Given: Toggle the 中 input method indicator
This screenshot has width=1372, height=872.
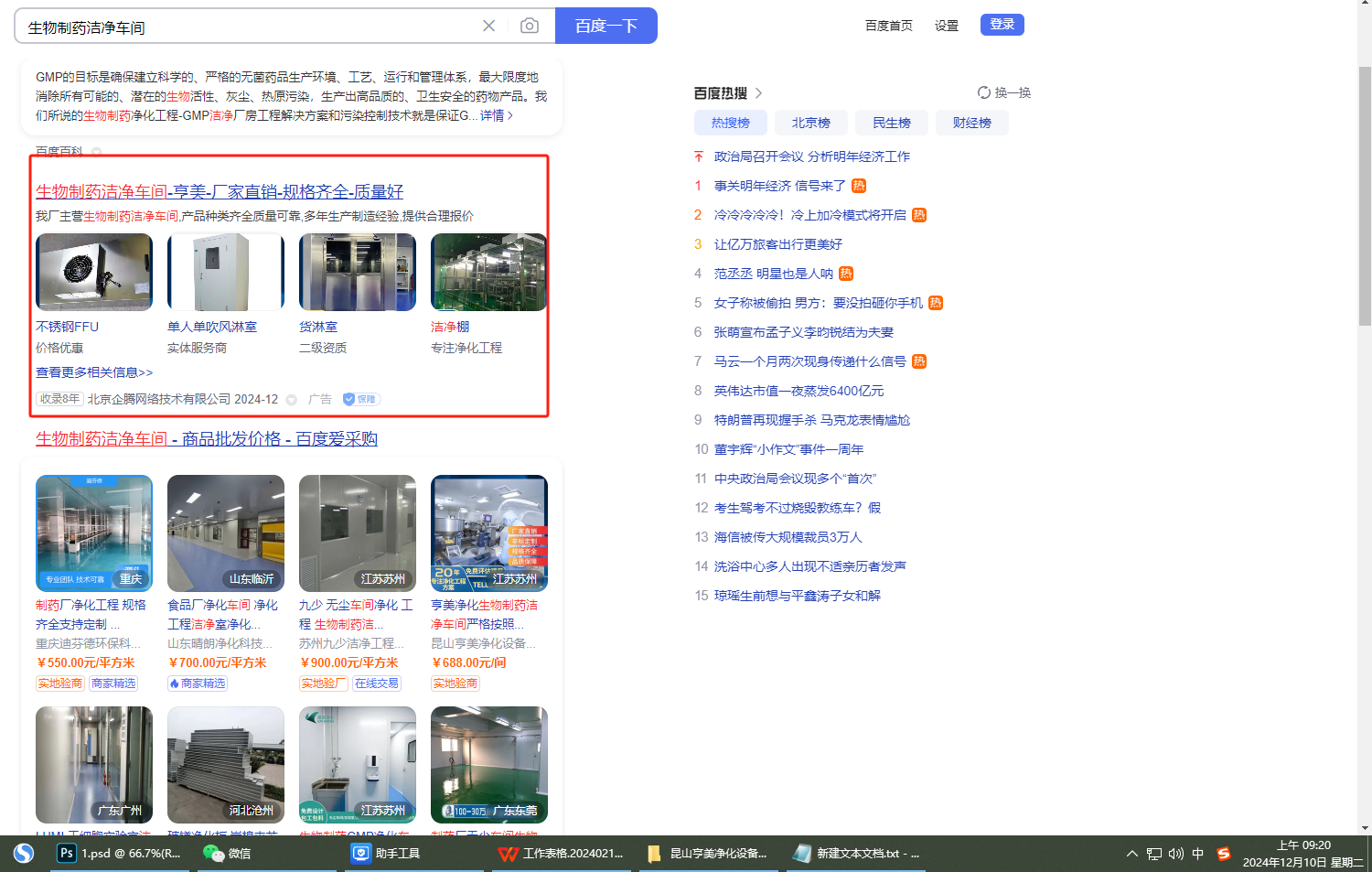Looking at the screenshot, I should coord(1198,854).
